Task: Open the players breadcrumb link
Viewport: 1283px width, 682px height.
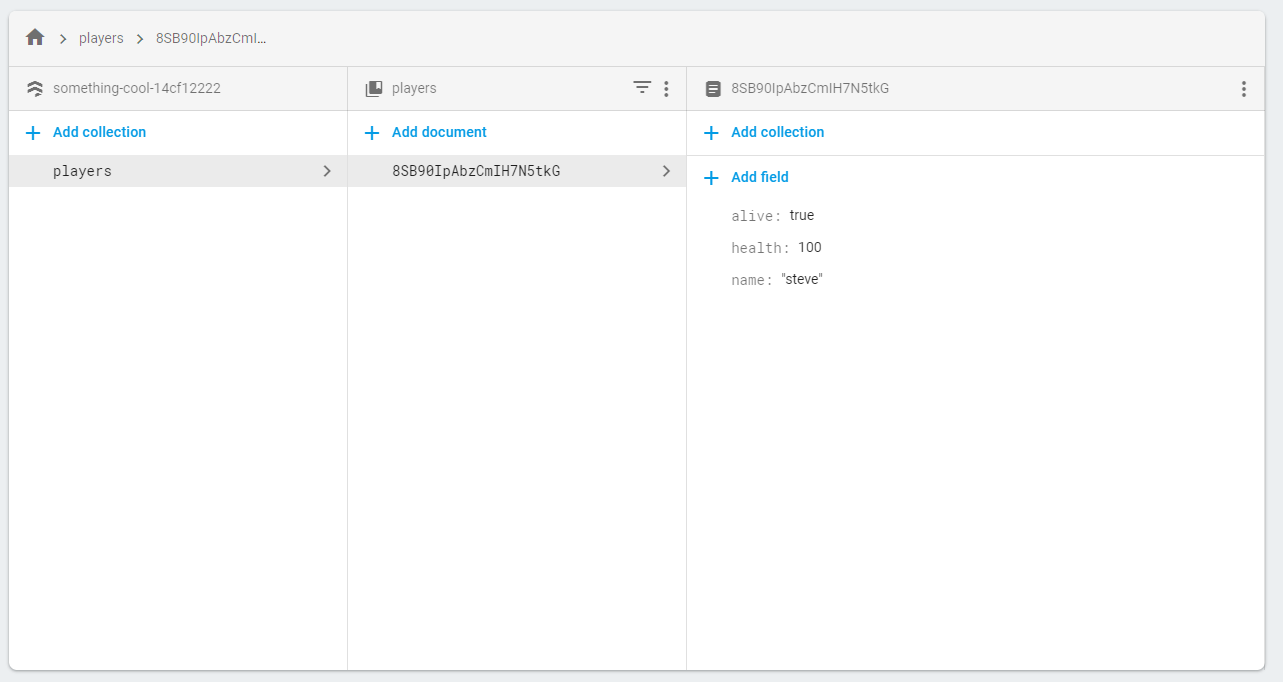Action: (x=101, y=37)
